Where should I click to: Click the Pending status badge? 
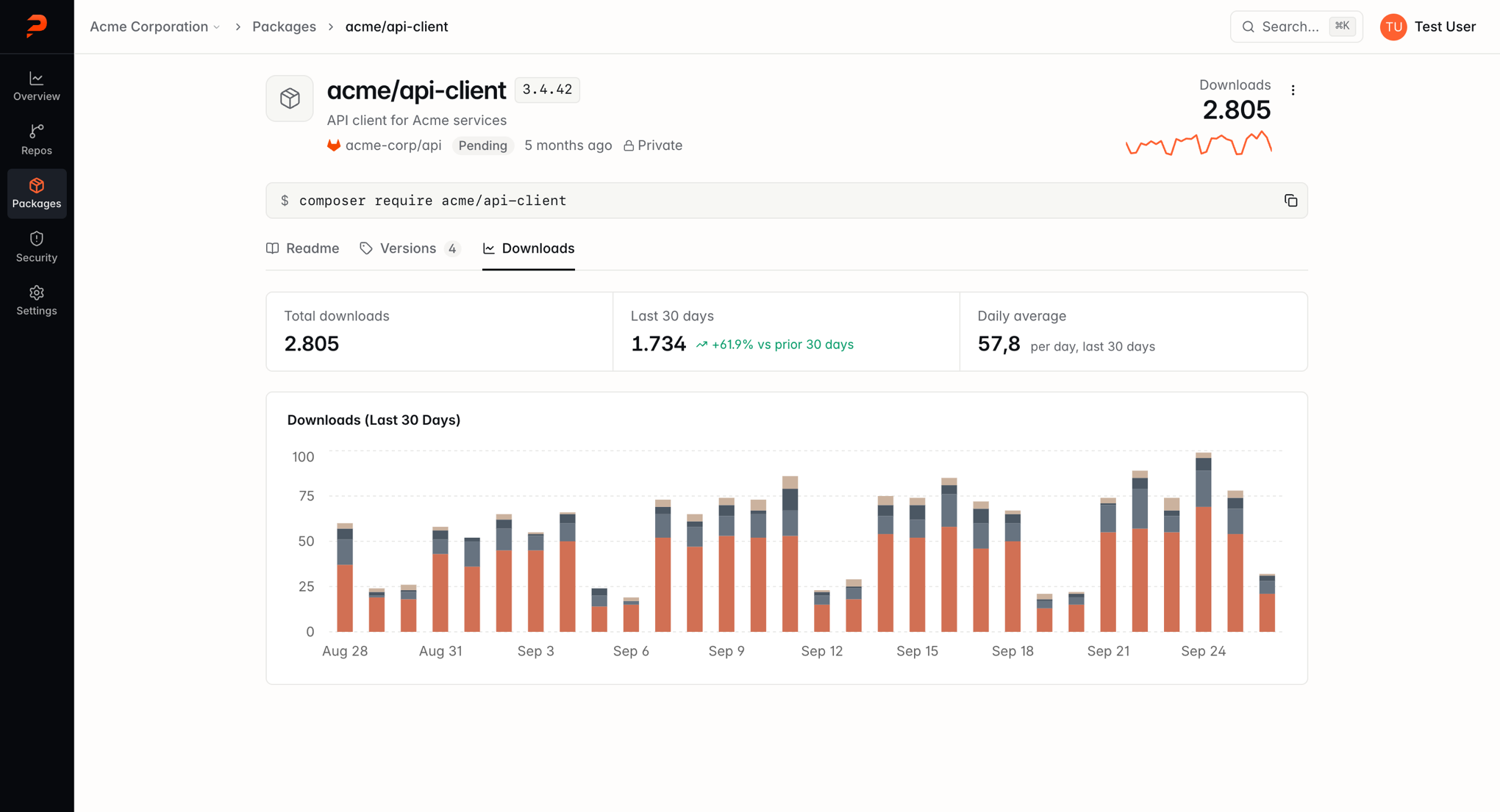point(483,145)
